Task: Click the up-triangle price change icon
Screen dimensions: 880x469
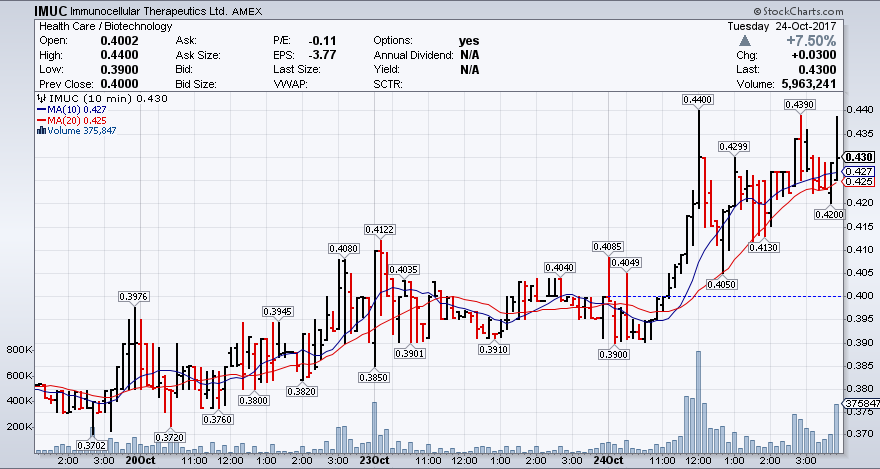Action: click(744, 40)
